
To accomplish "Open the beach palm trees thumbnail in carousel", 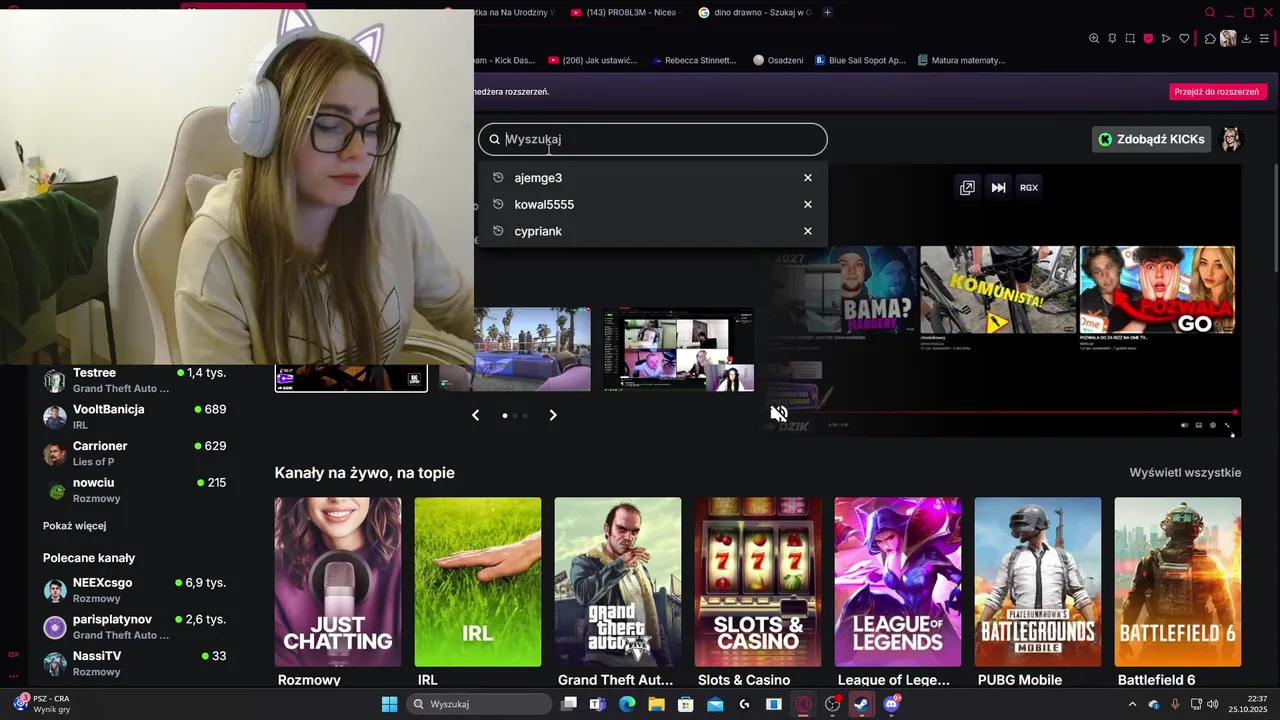I will 532,349.
